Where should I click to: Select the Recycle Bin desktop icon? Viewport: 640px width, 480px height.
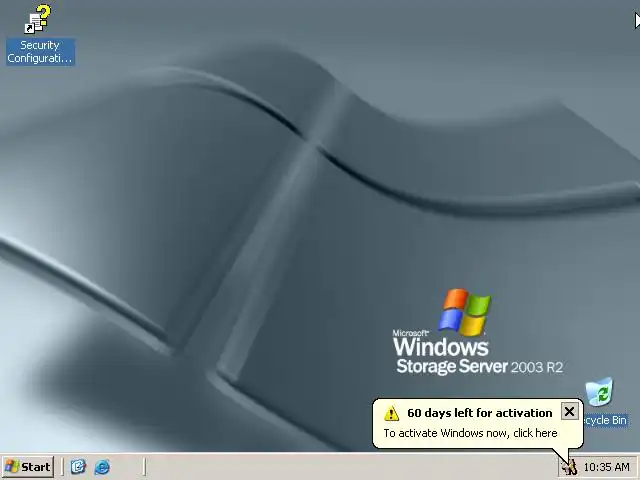click(599, 392)
